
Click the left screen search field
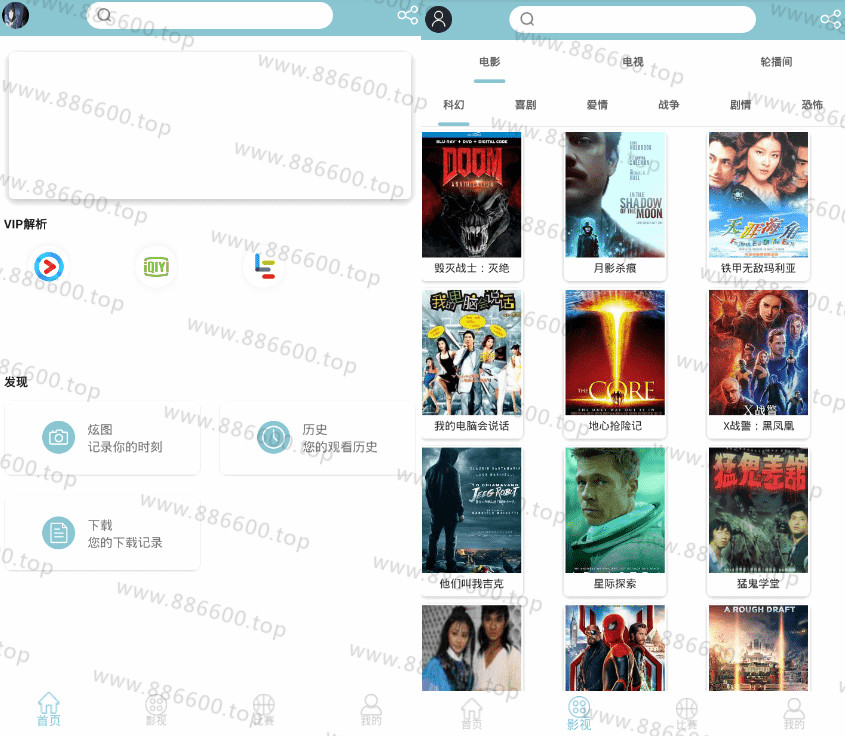point(210,15)
